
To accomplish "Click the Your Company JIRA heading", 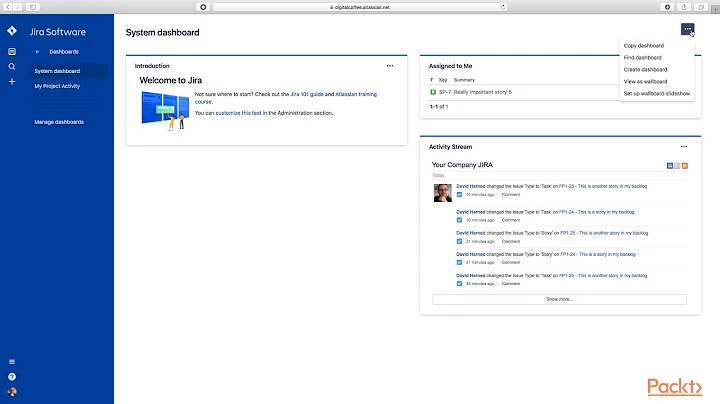I will click(462, 165).
